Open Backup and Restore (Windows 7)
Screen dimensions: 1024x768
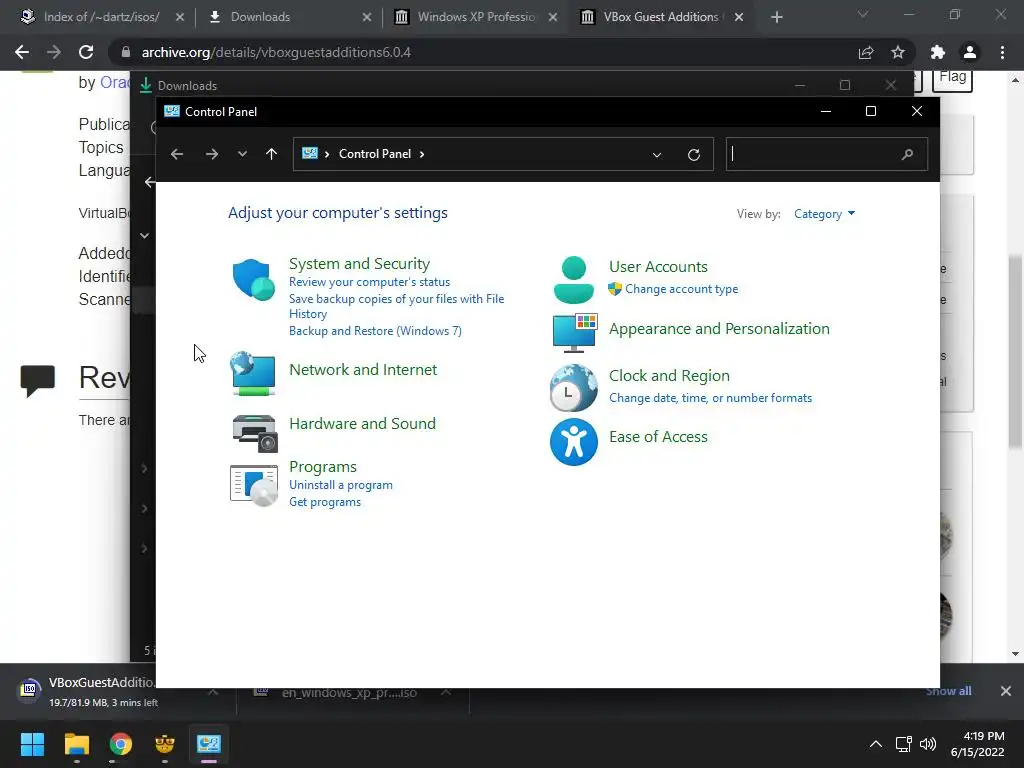tap(375, 331)
